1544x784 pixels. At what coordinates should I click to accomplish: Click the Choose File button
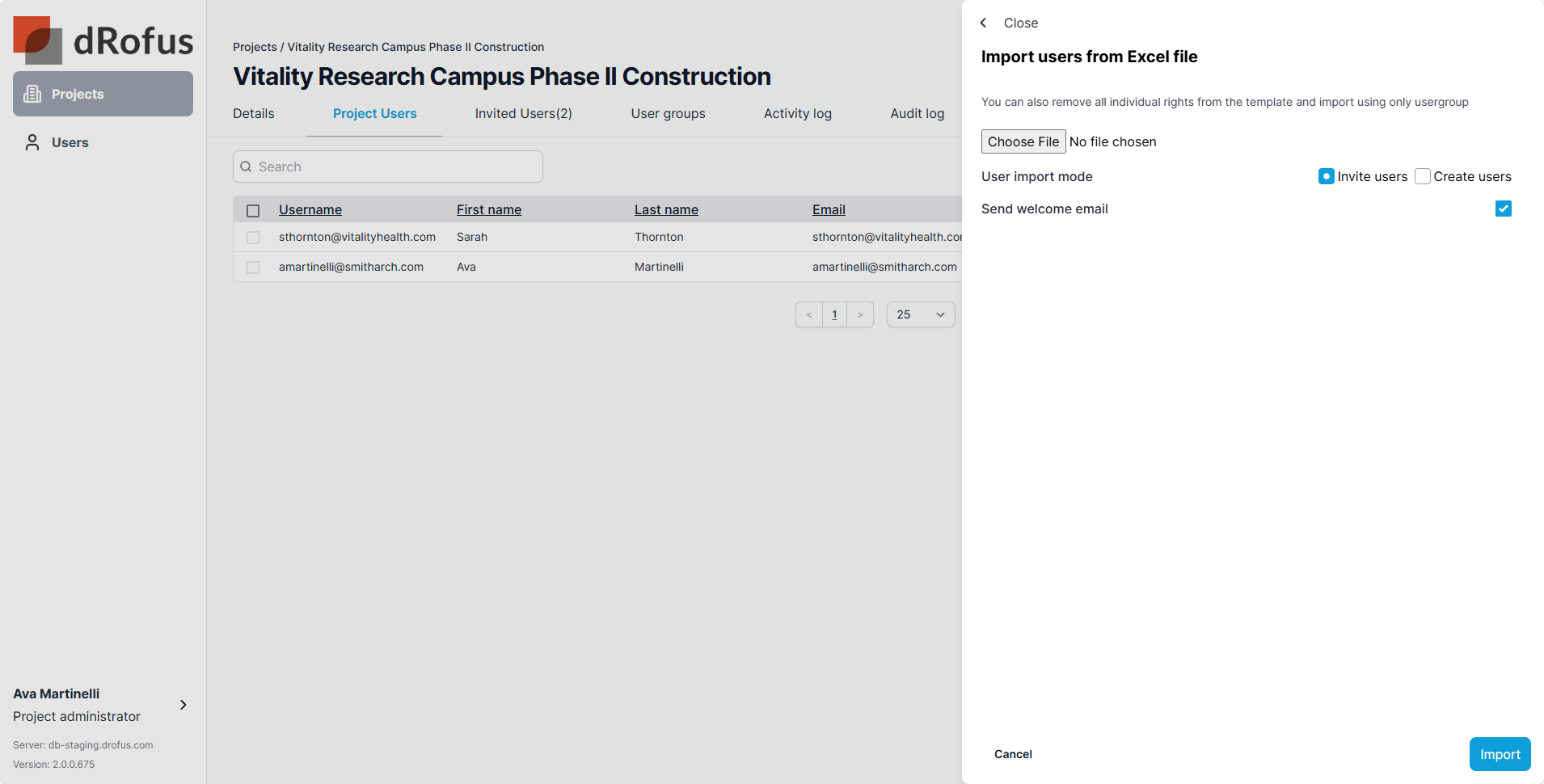[x=1023, y=141]
